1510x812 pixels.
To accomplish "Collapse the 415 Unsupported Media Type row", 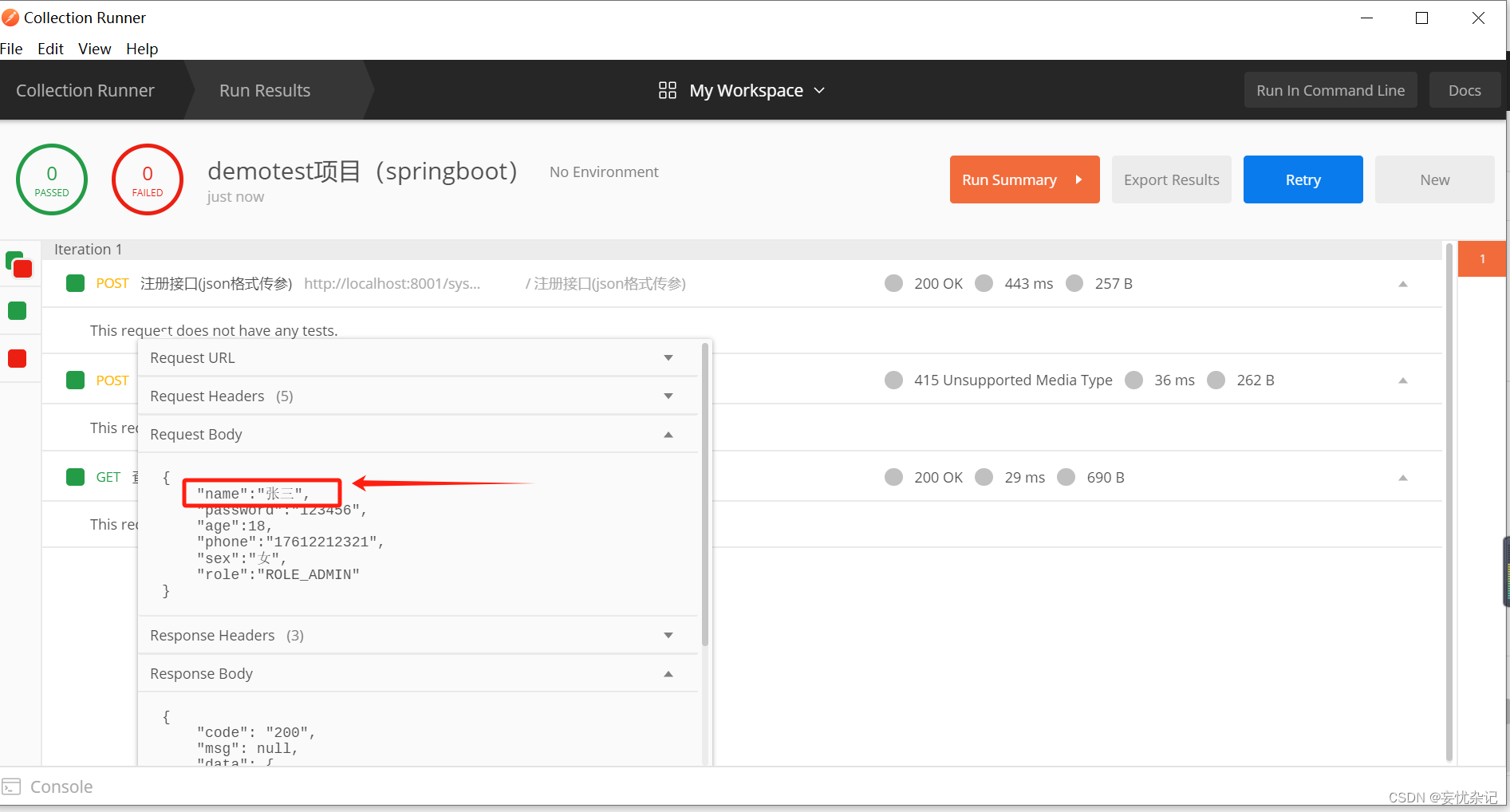I will click(x=1403, y=380).
